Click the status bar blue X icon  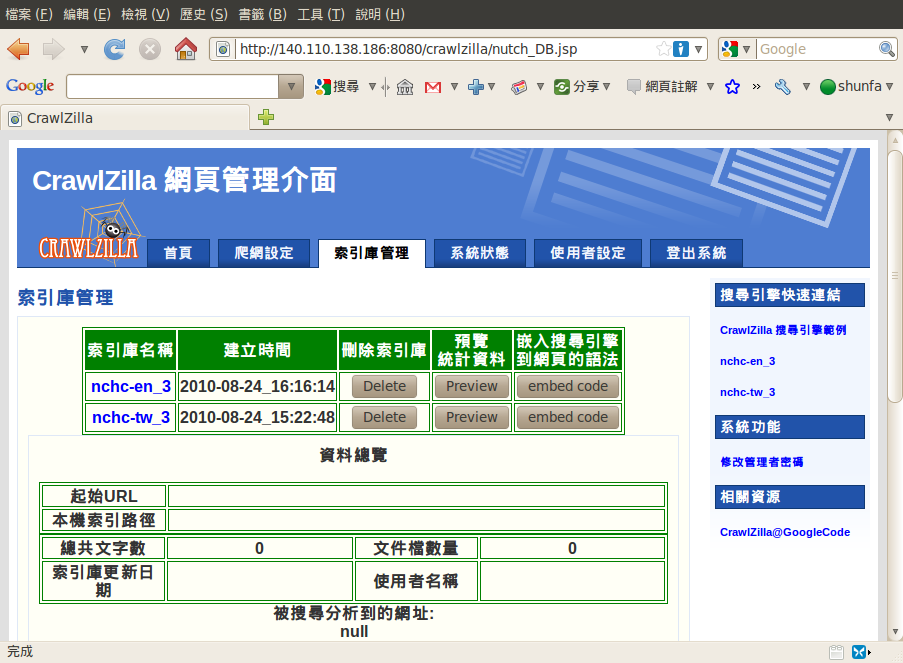tap(859, 652)
